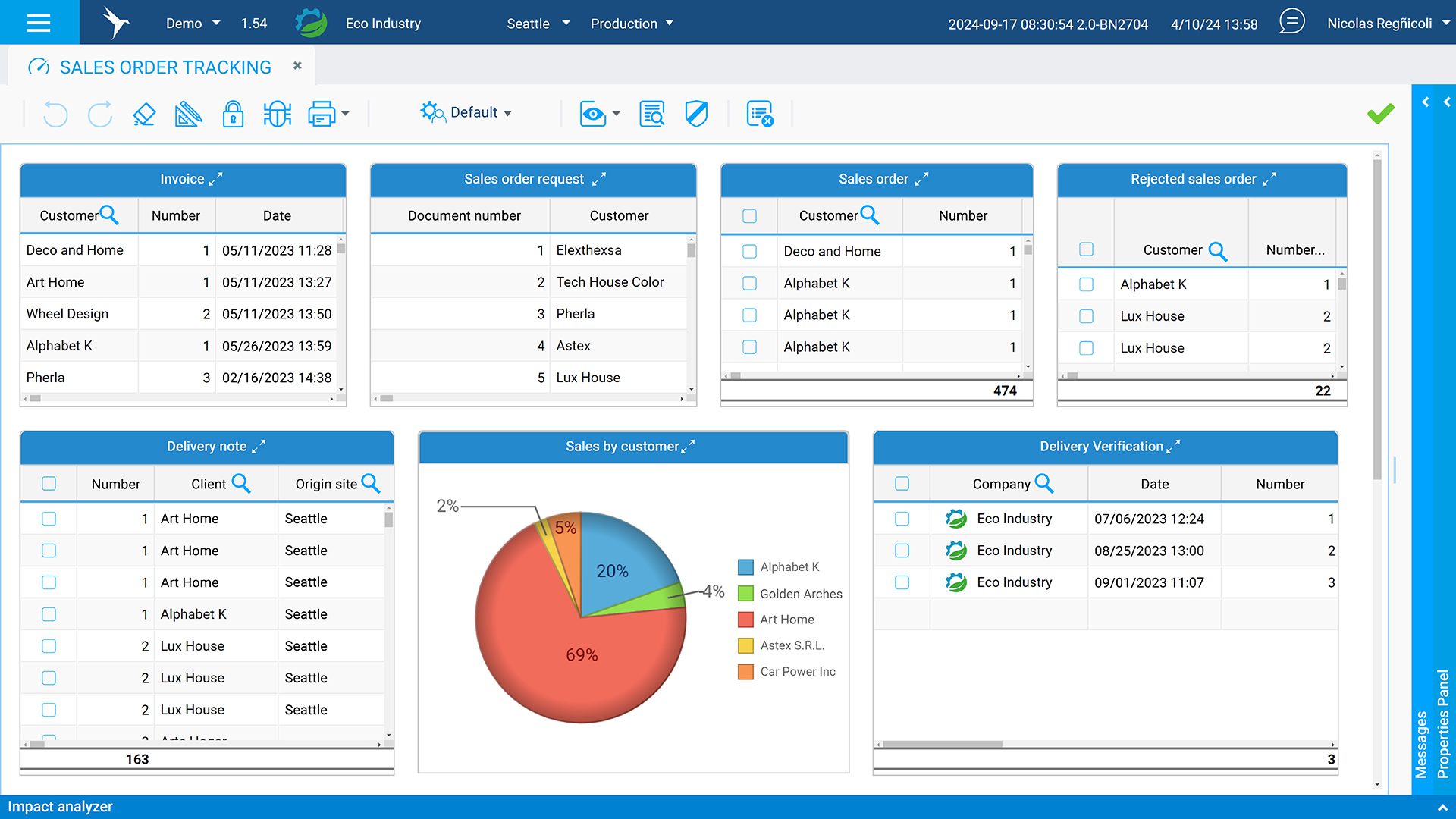Click the padlock icon
Viewport: 1456px width, 819px height.
coord(233,114)
